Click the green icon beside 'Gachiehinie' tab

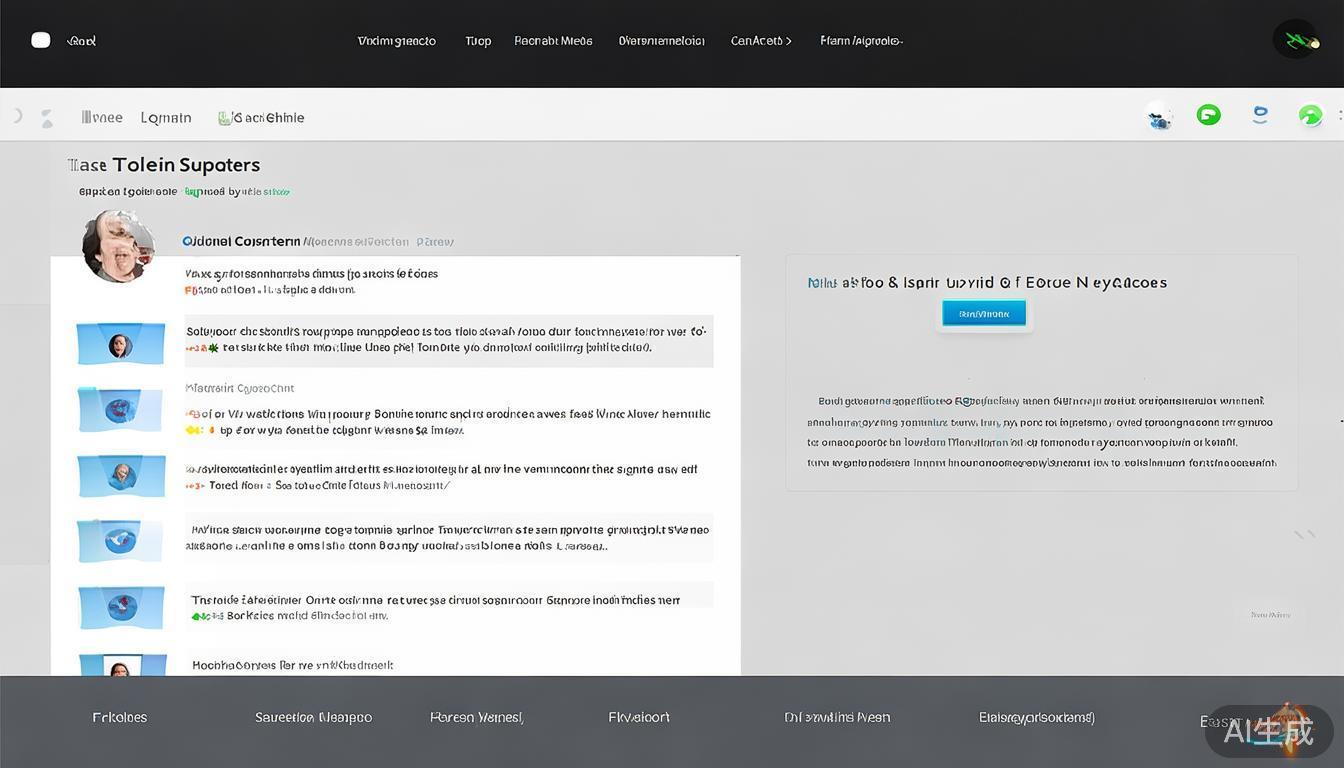tap(224, 118)
